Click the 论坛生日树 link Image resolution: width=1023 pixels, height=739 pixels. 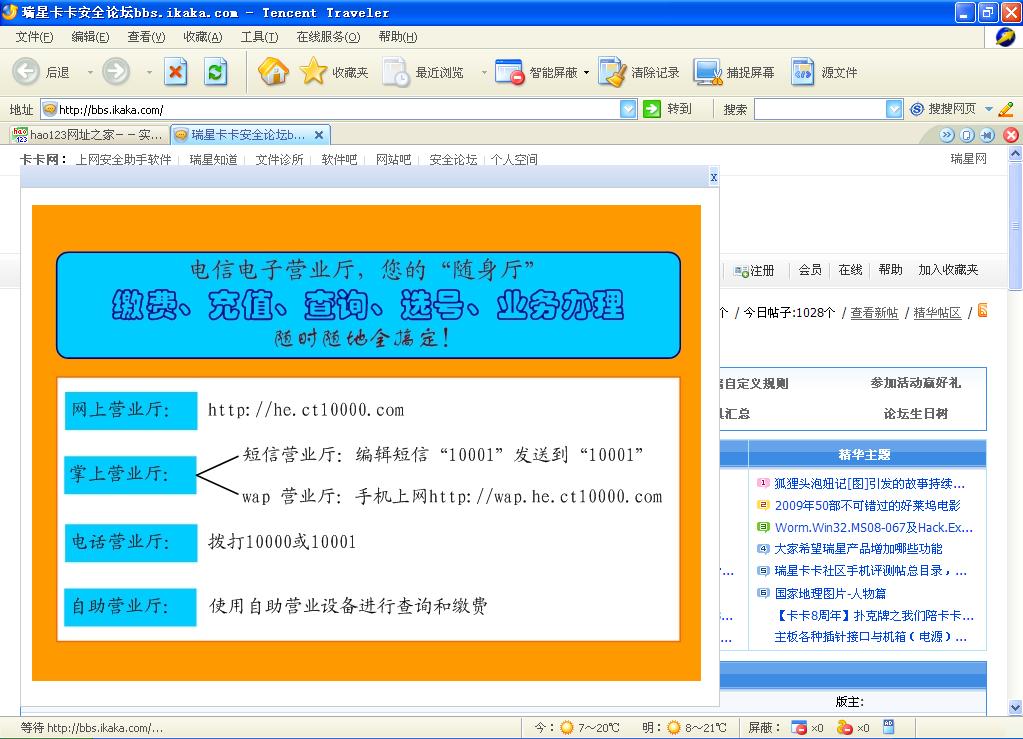[915, 414]
